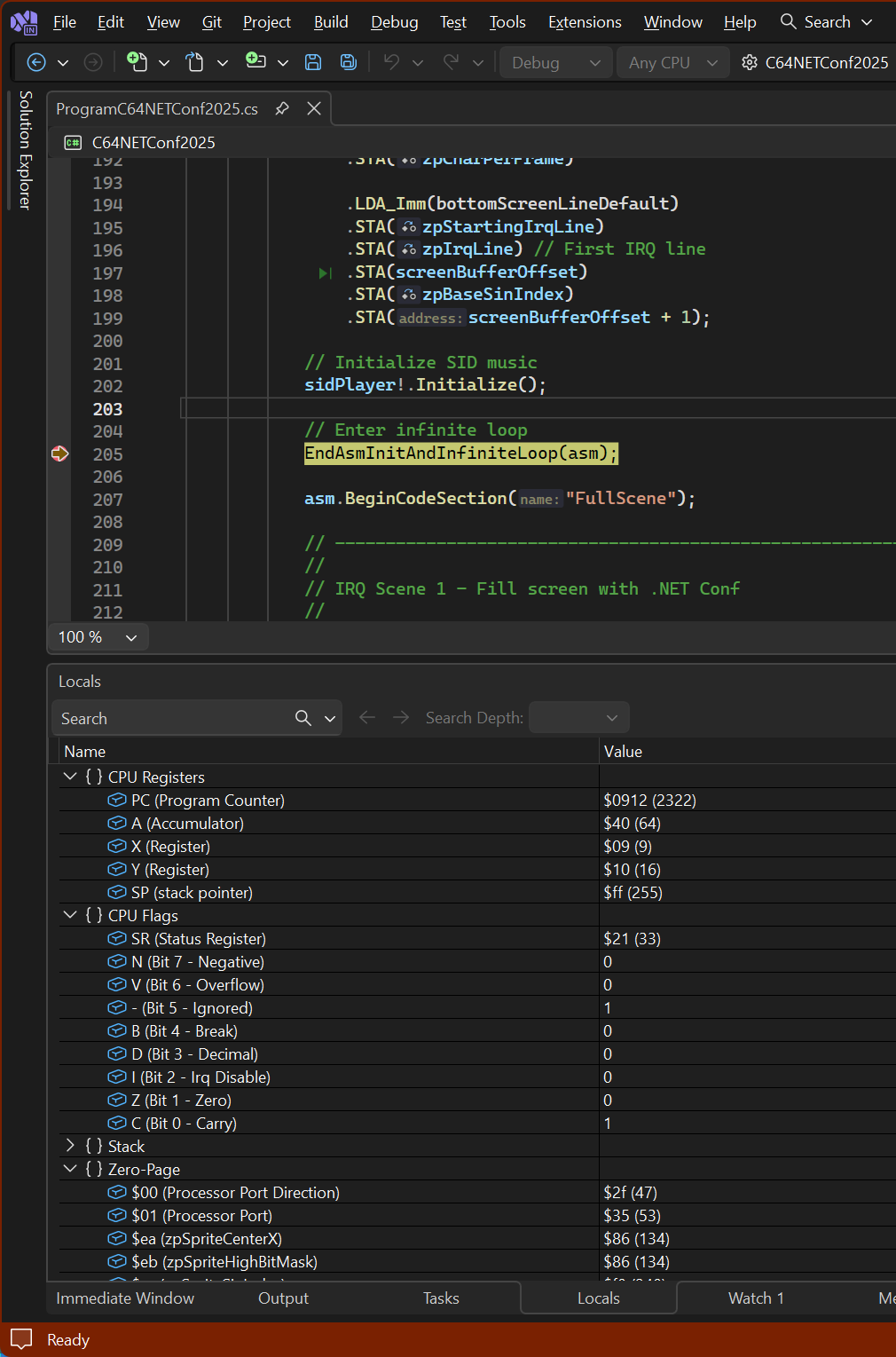Click the Save All icon in toolbar
Image resolution: width=896 pixels, height=1357 pixels.
[348, 62]
